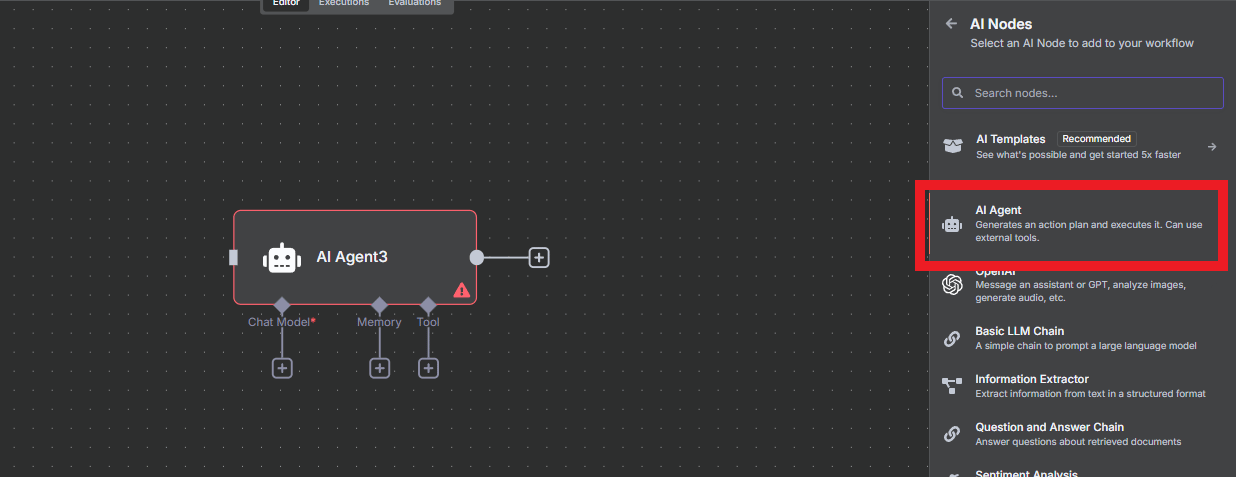This screenshot has width=1236, height=477.
Task: Click the Memory label
Action: pos(379,322)
